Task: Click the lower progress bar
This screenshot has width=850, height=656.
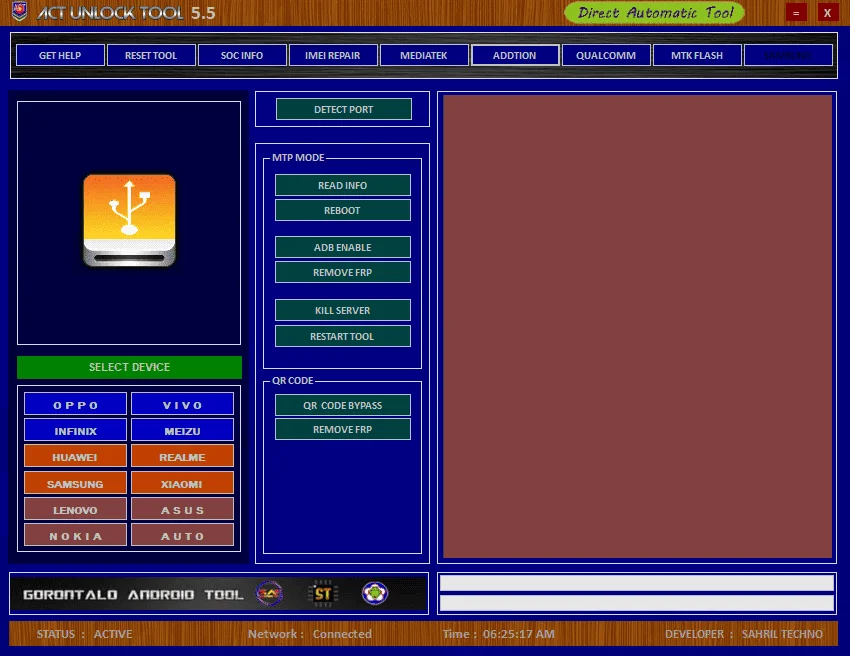Action: point(636,603)
